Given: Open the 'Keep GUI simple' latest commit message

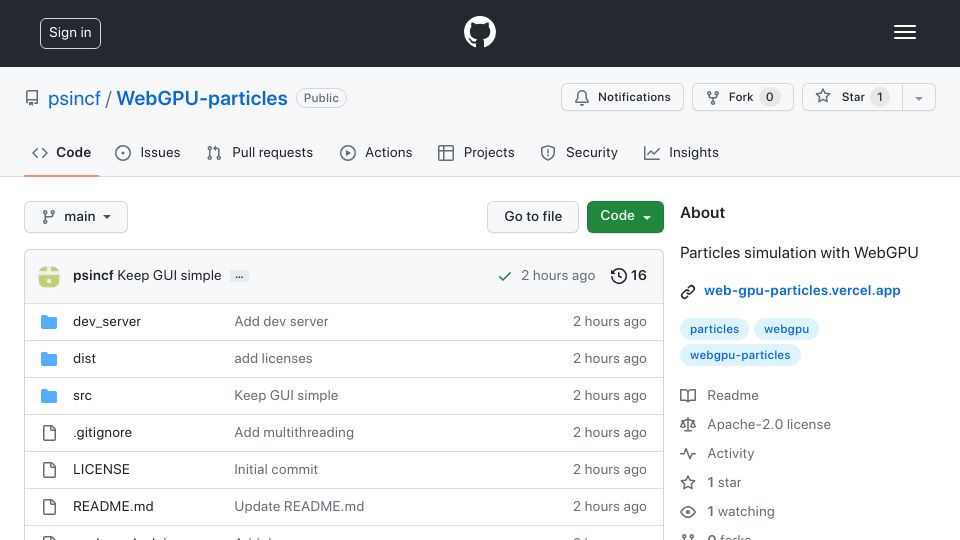Looking at the screenshot, I should pos(169,276).
